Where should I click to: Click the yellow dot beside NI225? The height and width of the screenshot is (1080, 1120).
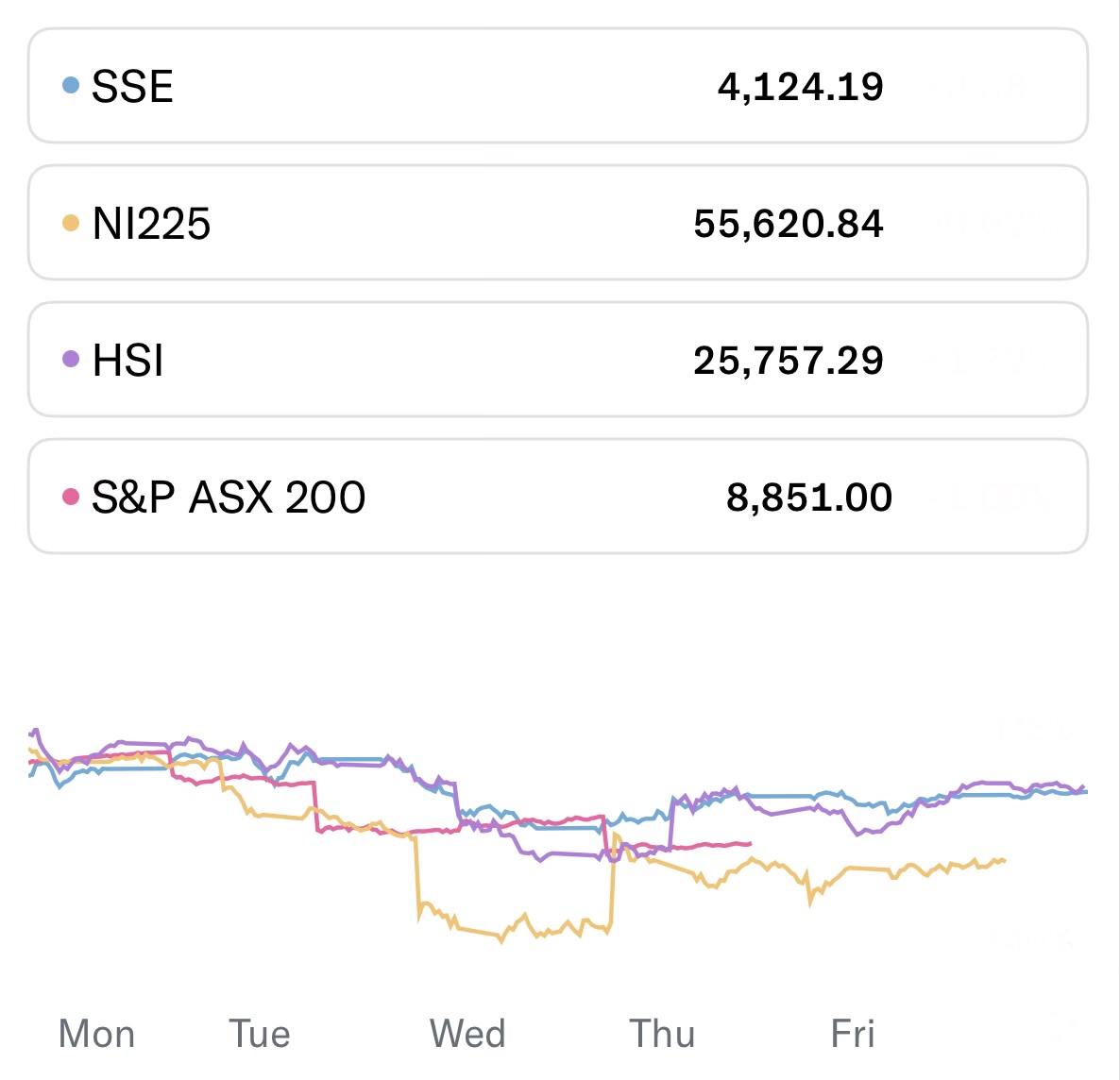coord(70,224)
